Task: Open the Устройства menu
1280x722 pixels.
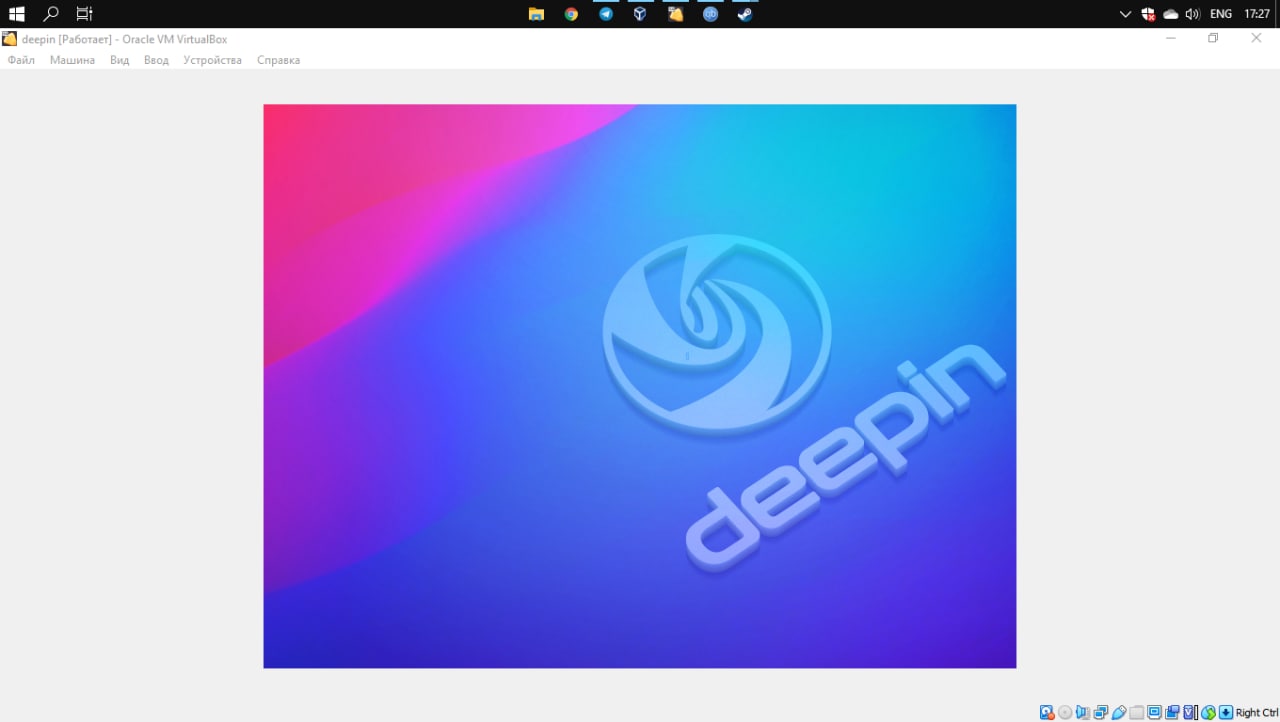Action: tap(212, 60)
